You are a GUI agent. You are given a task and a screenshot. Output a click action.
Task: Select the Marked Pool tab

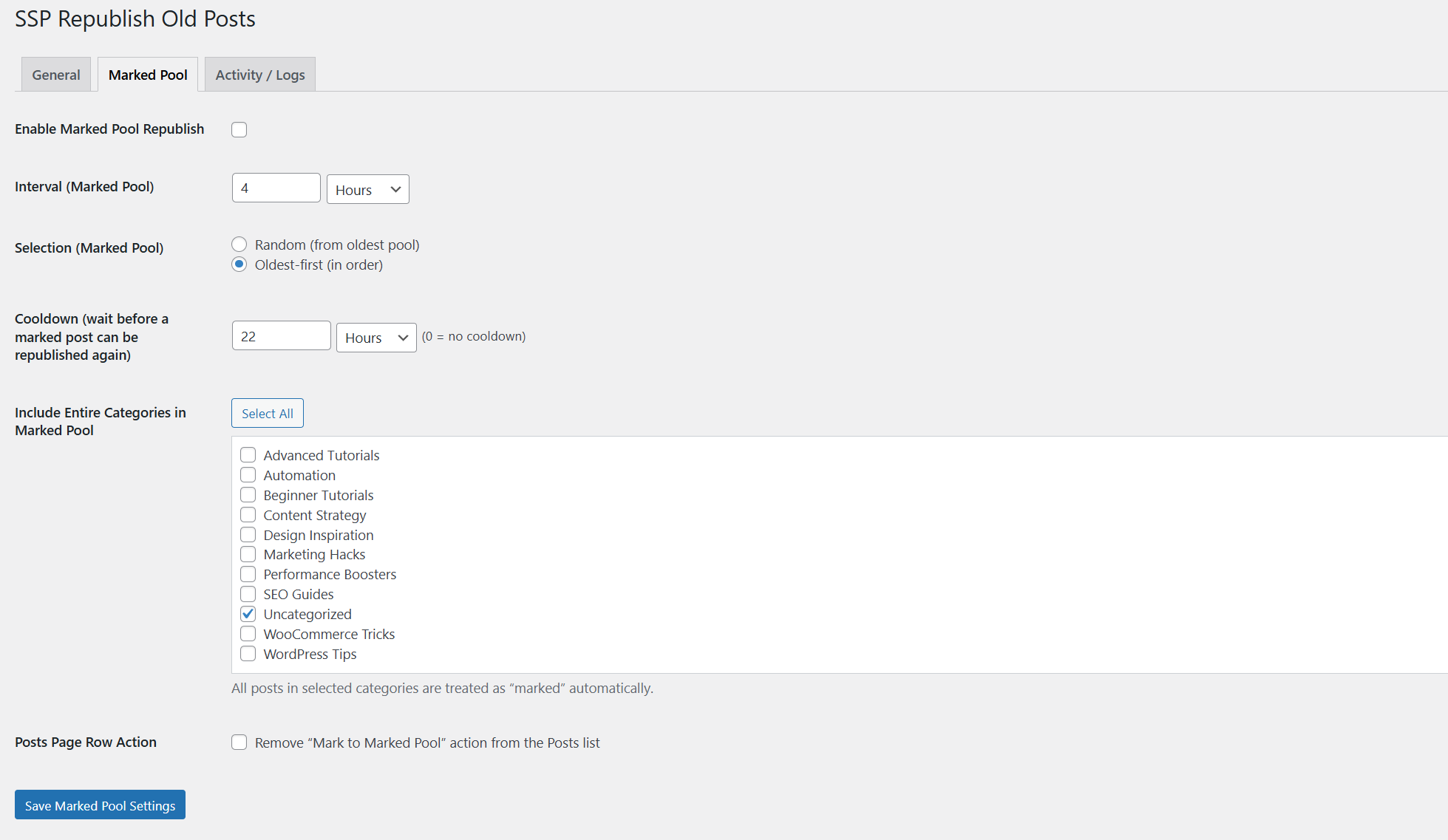pos(148,75)
